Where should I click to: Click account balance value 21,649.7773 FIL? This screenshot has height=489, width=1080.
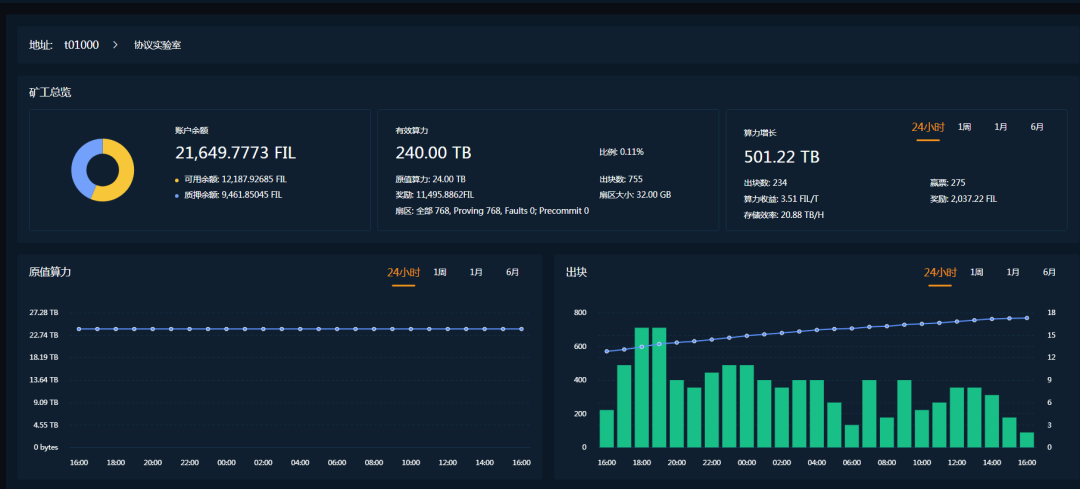[x=236, y=153]
